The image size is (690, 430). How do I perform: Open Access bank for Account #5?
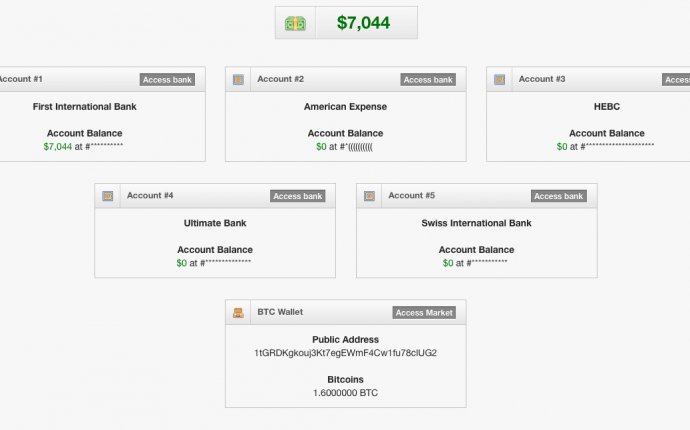click(x=559, y=196)
